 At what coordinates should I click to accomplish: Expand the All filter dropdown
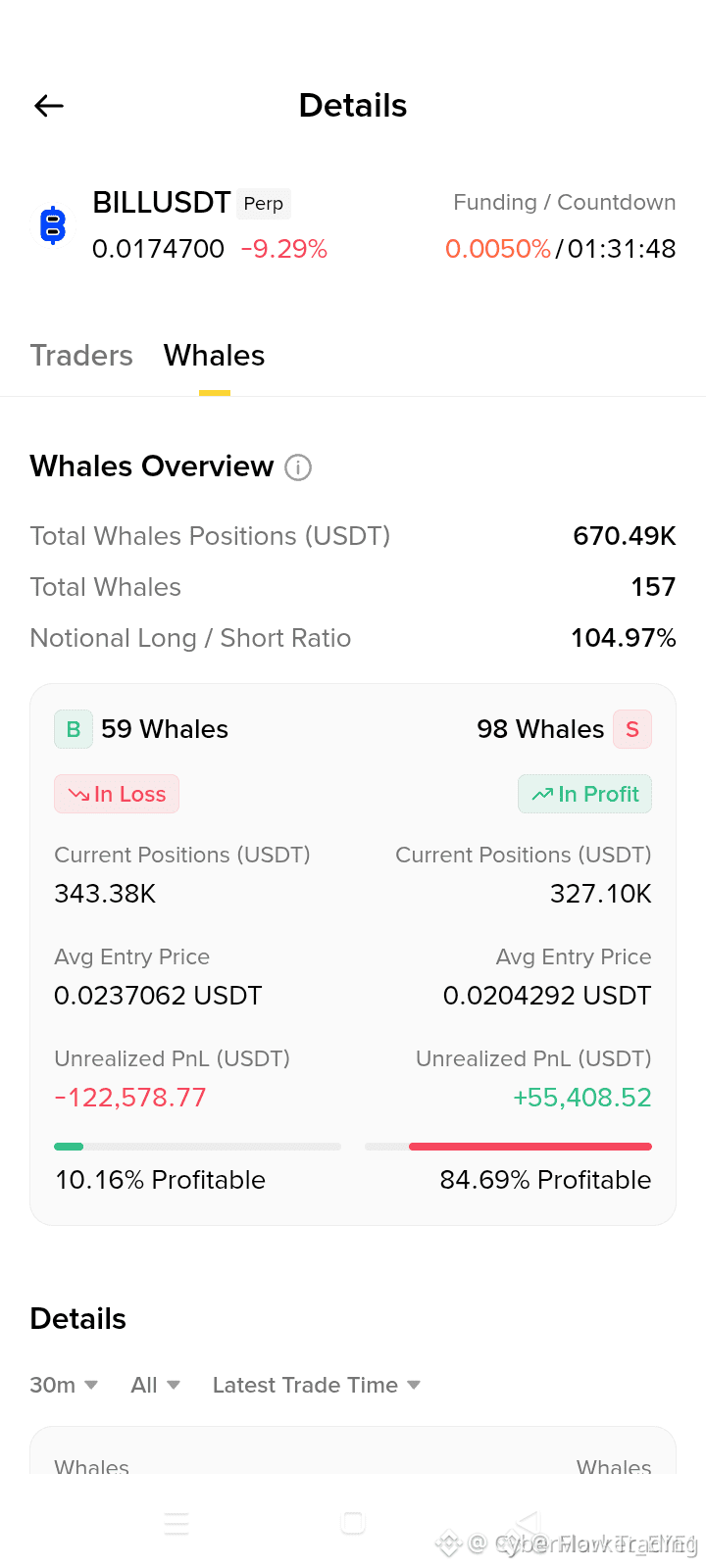pyautogui.click(x=155, y=1385)
